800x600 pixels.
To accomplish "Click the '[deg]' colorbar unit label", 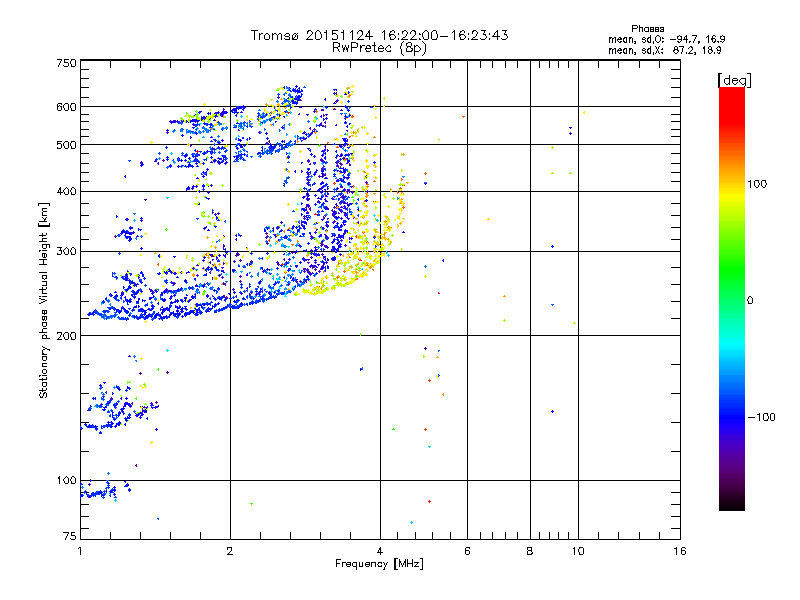I will (x=734, y=80).
